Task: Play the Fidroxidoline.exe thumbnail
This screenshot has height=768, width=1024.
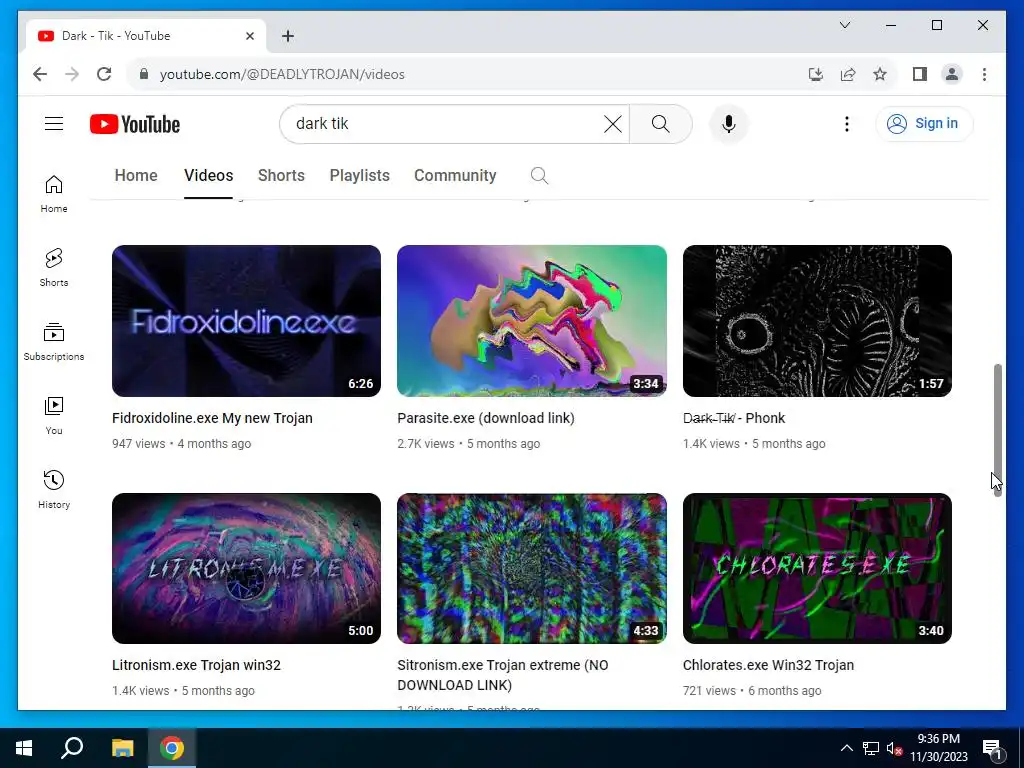Action: [246, 321]
